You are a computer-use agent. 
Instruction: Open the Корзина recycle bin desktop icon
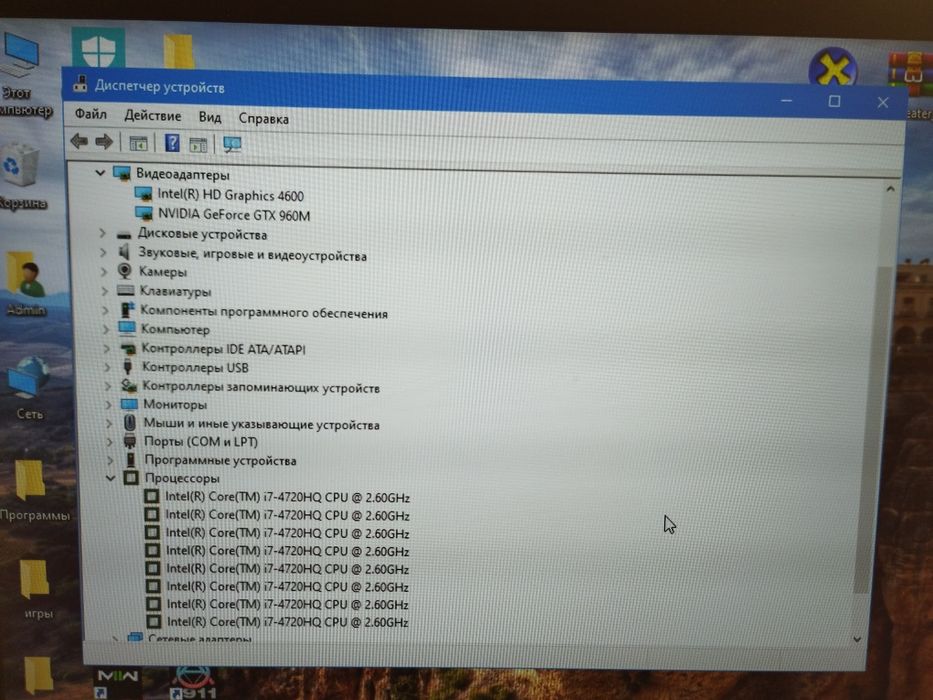[21, 177]
